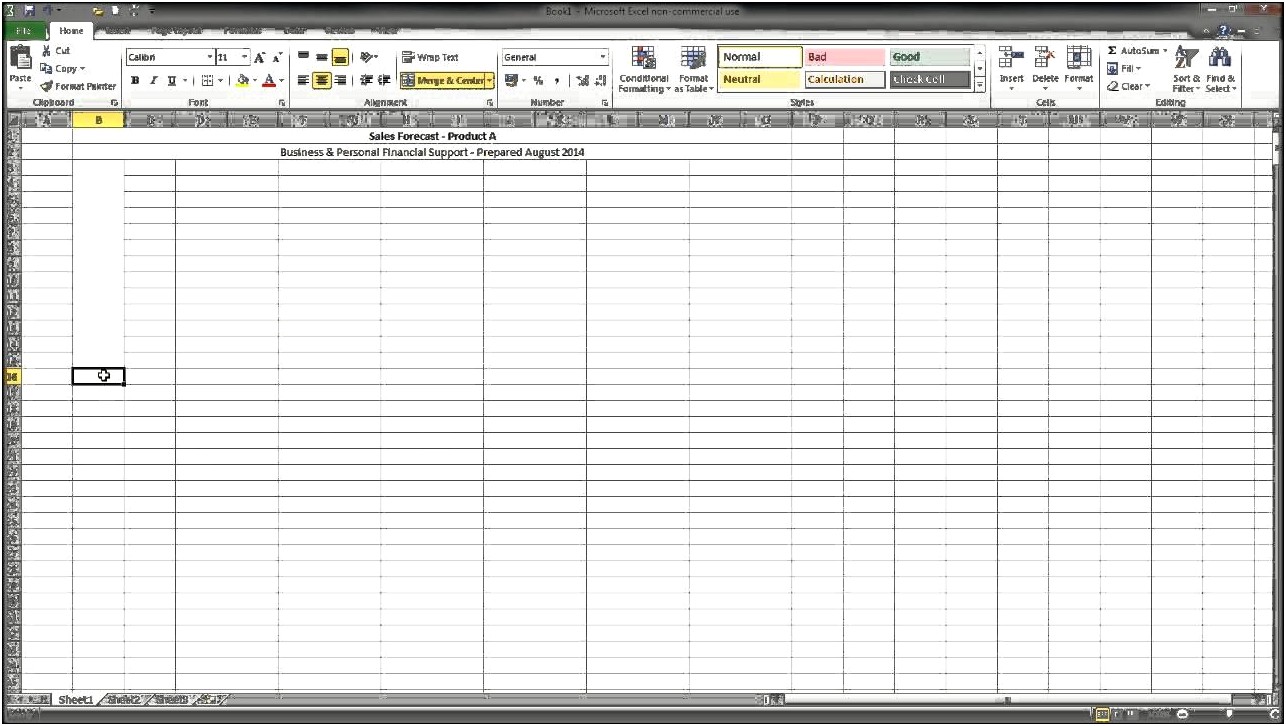Apply the red Font Color
Screen dimensions: 1286x726
pos(268,81)
